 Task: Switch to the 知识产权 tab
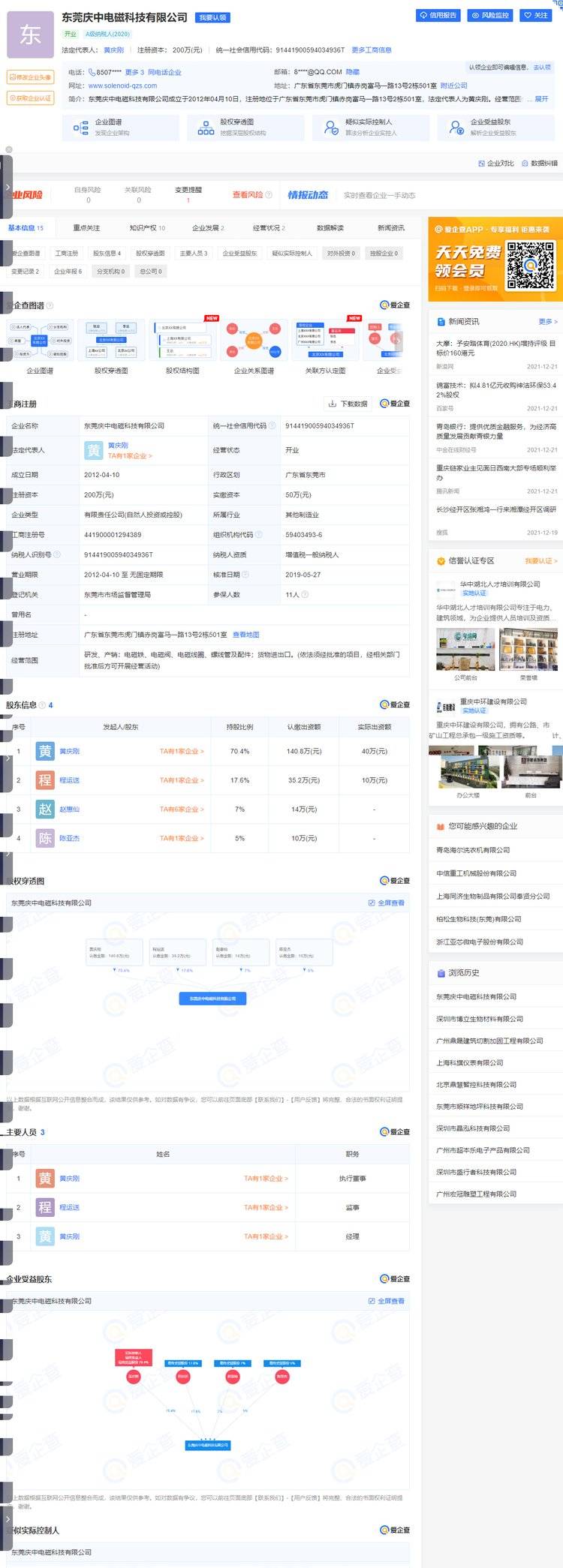coord(146,228)
